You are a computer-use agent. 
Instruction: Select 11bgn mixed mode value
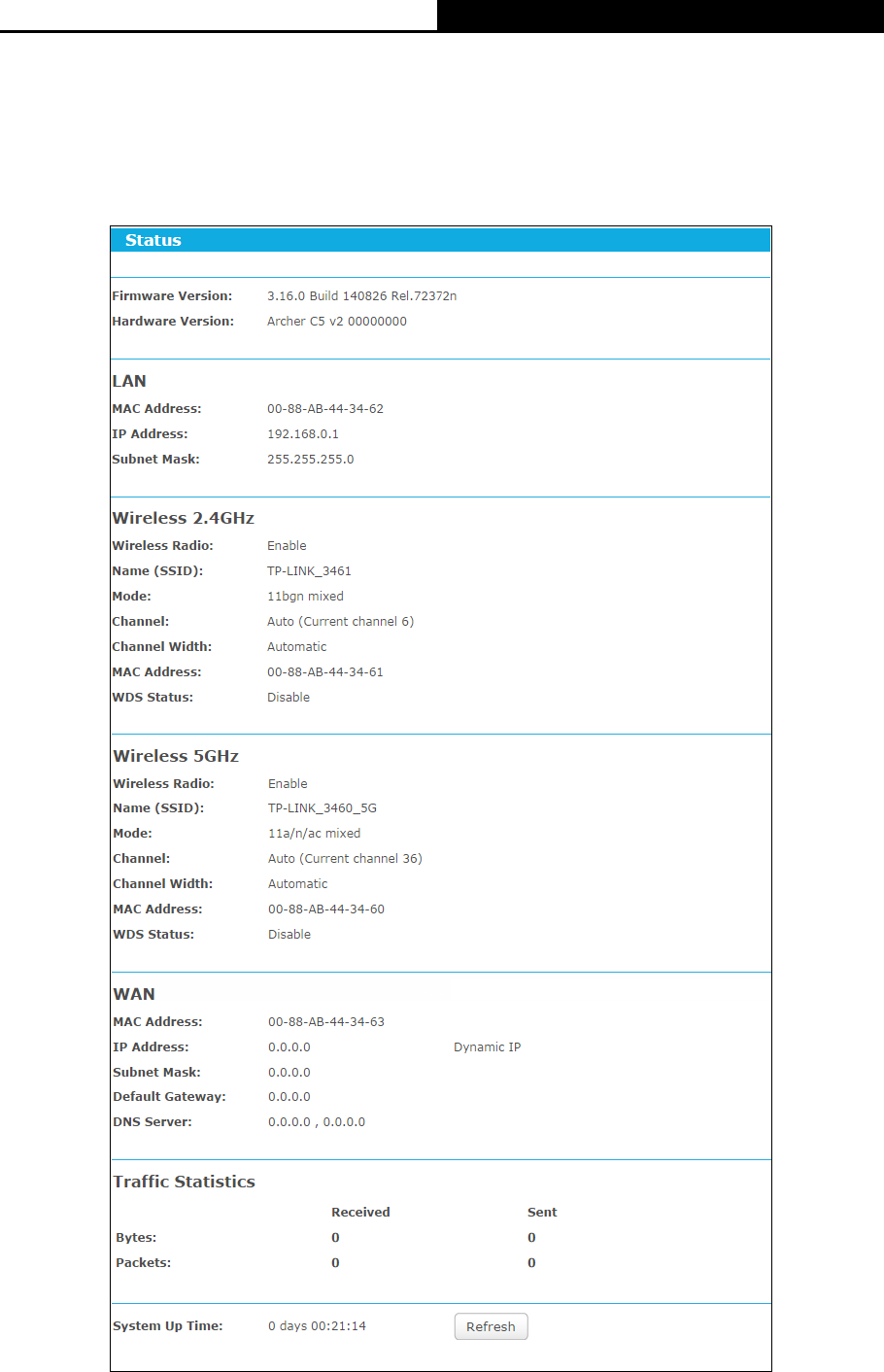coord(305,597)
